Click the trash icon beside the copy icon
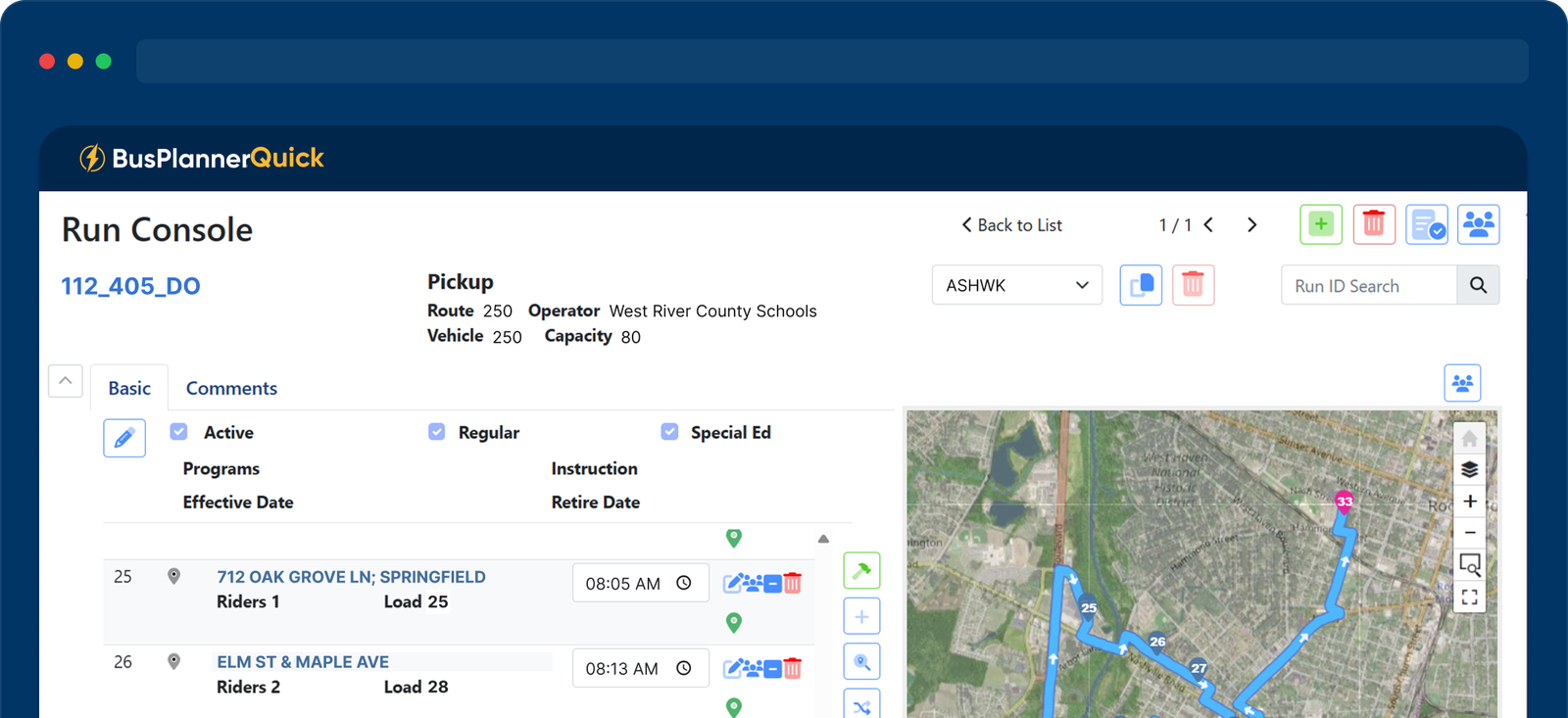Viewport: 1568px width, 718px height. pyautogui.click(x=1193, y=285)
